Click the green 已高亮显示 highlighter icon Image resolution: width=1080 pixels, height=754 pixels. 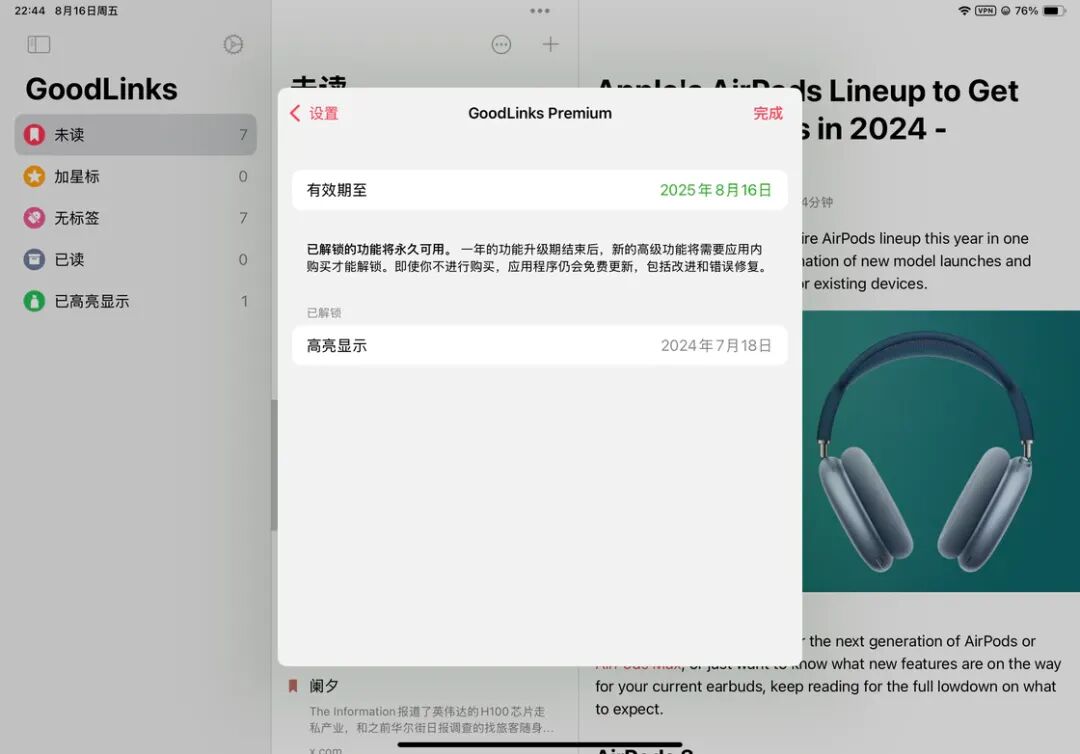pos(34,301)
